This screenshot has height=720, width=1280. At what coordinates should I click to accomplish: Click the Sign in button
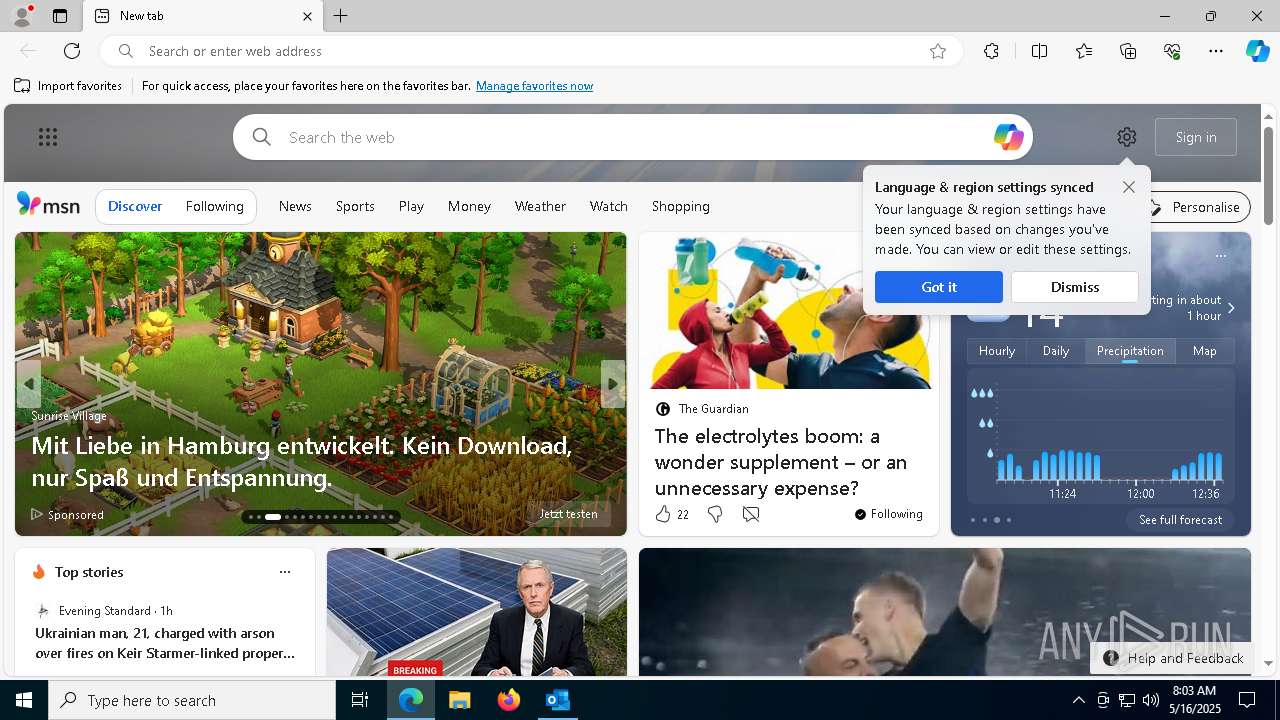(x=1196, y=137)
